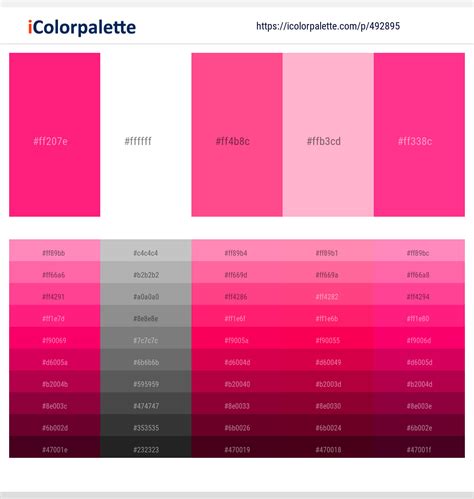Select the #f90069 shade cell
The image size is (474, 499).
point(55,338)
